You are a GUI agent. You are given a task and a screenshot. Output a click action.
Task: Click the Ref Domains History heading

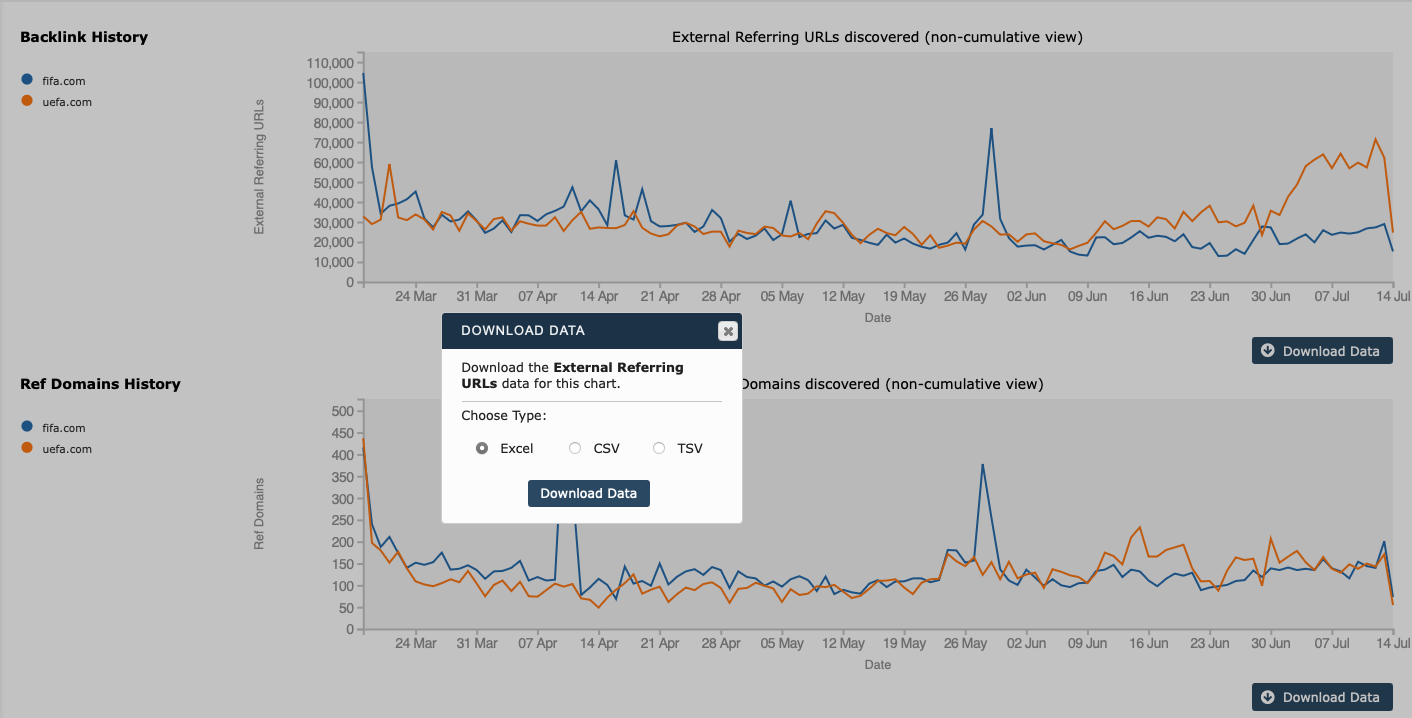click(100, 384)
